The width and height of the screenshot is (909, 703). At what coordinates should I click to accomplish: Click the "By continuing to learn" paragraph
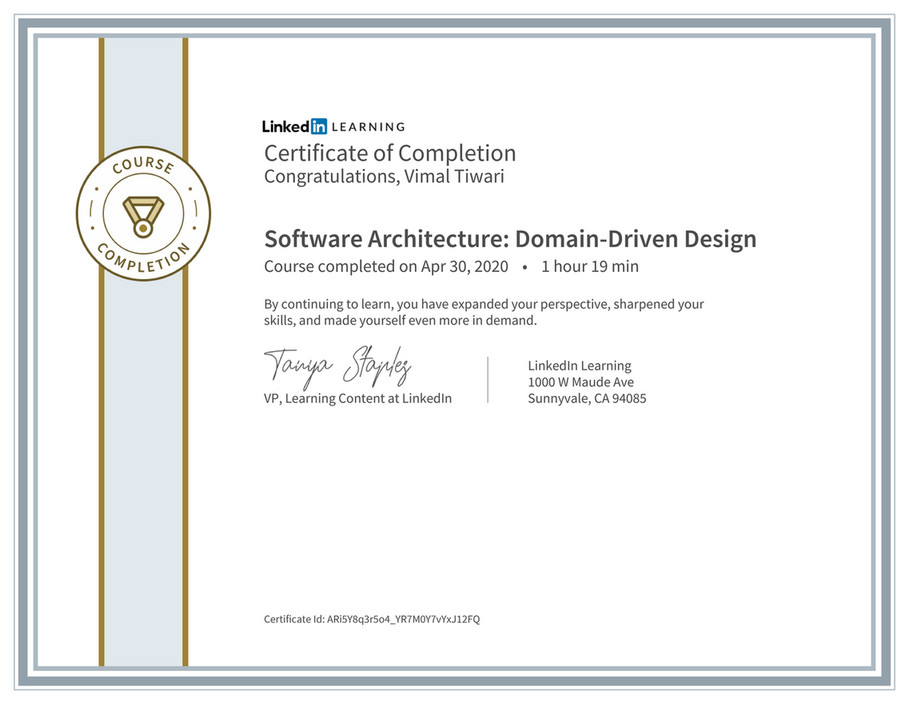484,312
